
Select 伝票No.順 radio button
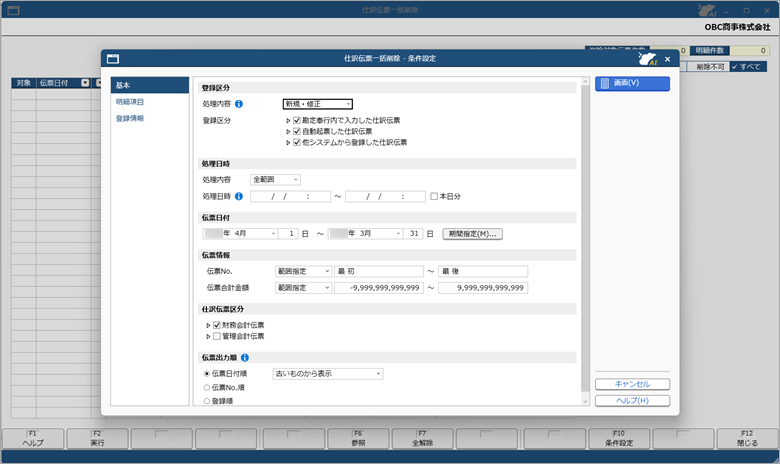207,387
